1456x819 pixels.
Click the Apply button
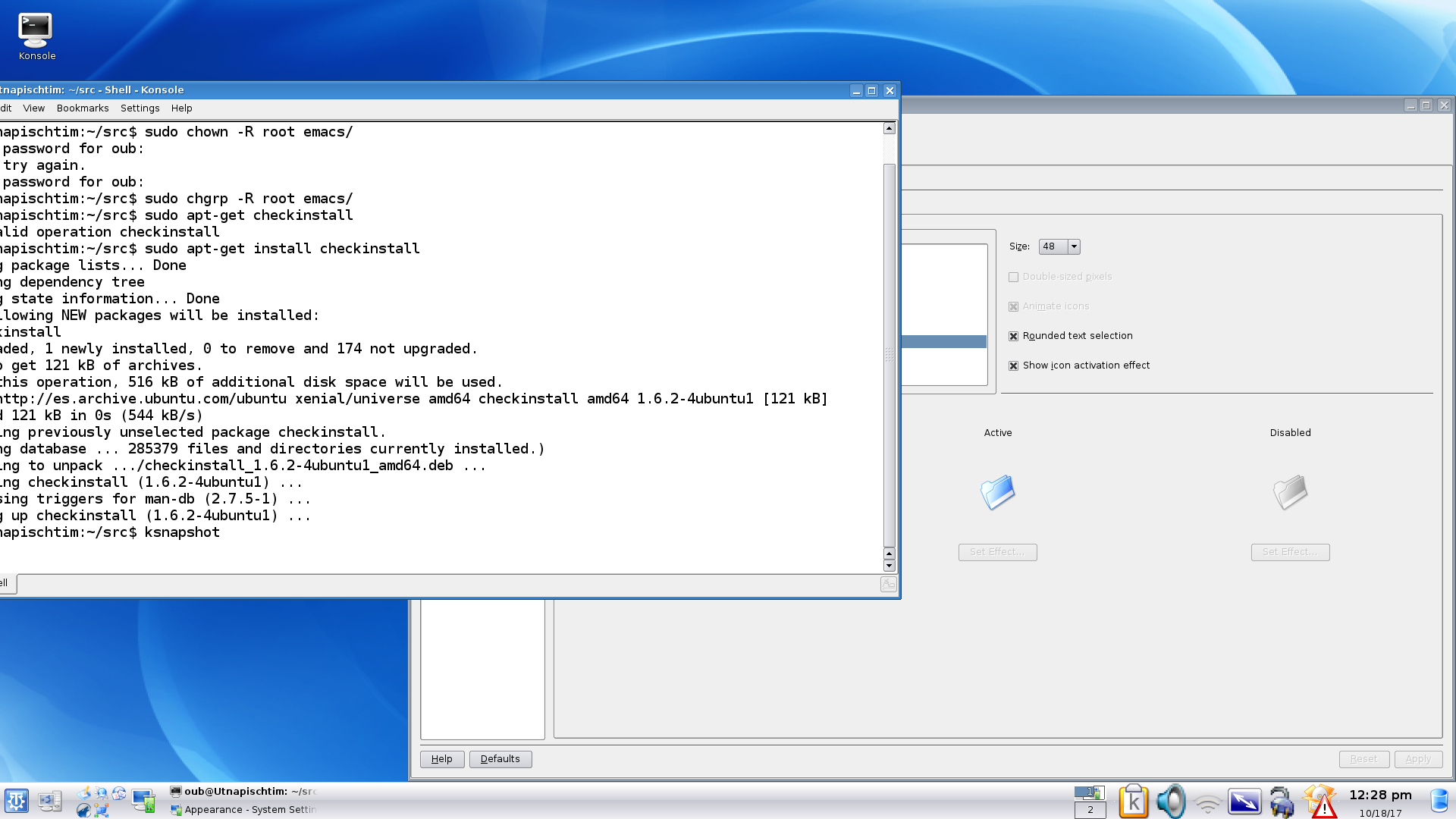click(x=1418, y=759)
